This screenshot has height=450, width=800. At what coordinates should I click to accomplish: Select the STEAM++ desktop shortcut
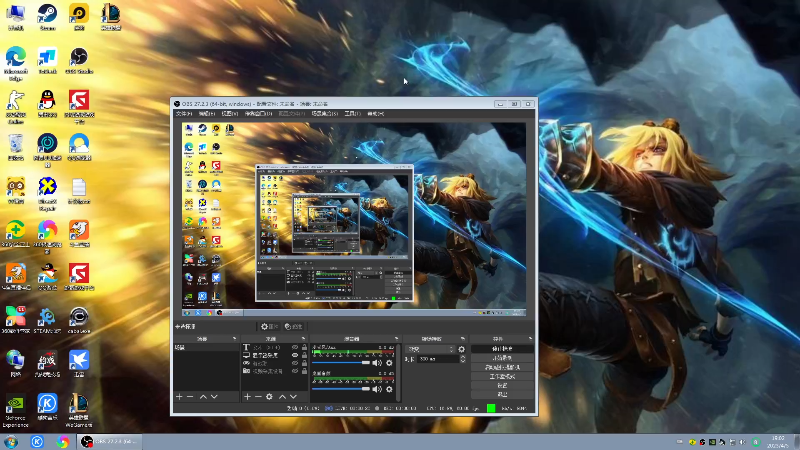click(47, 320)
